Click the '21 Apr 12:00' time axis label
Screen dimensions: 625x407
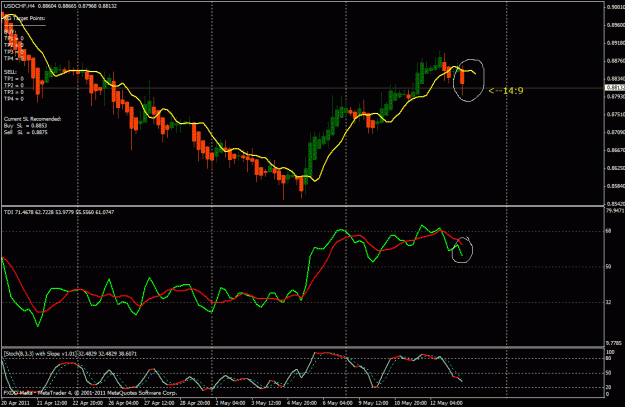point(52,403)
